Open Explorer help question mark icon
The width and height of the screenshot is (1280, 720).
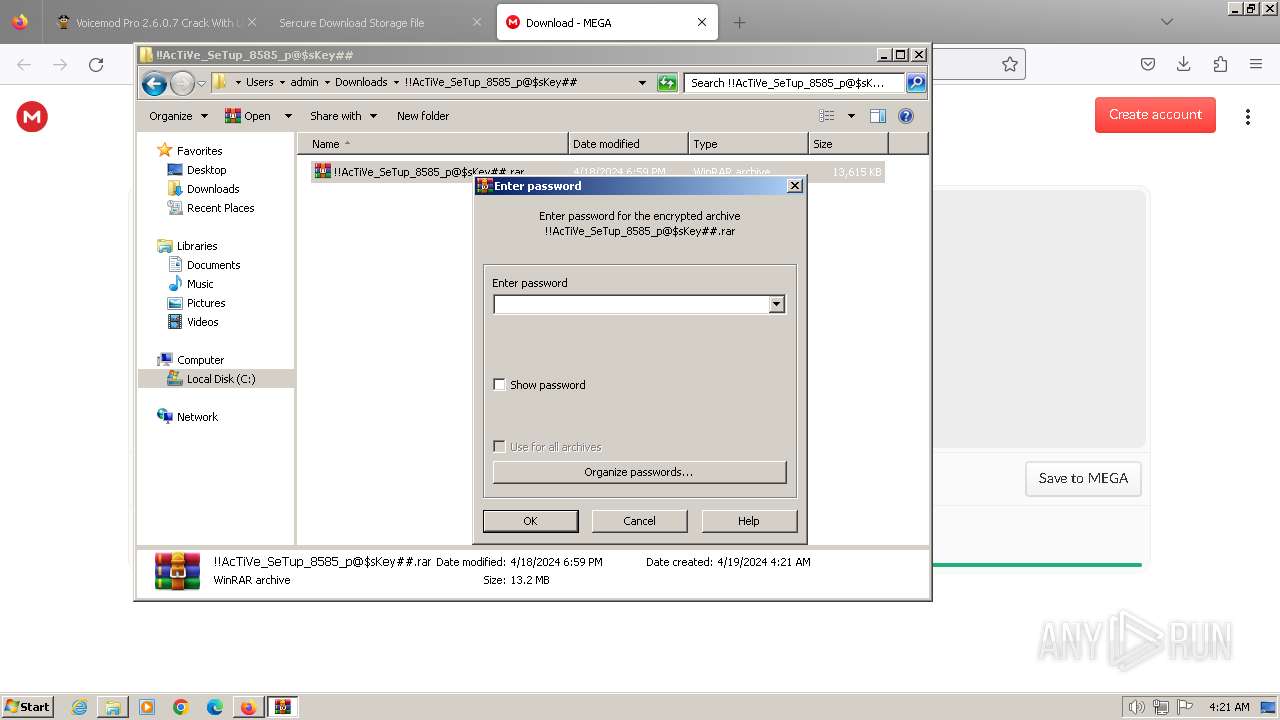coord(906,116)
